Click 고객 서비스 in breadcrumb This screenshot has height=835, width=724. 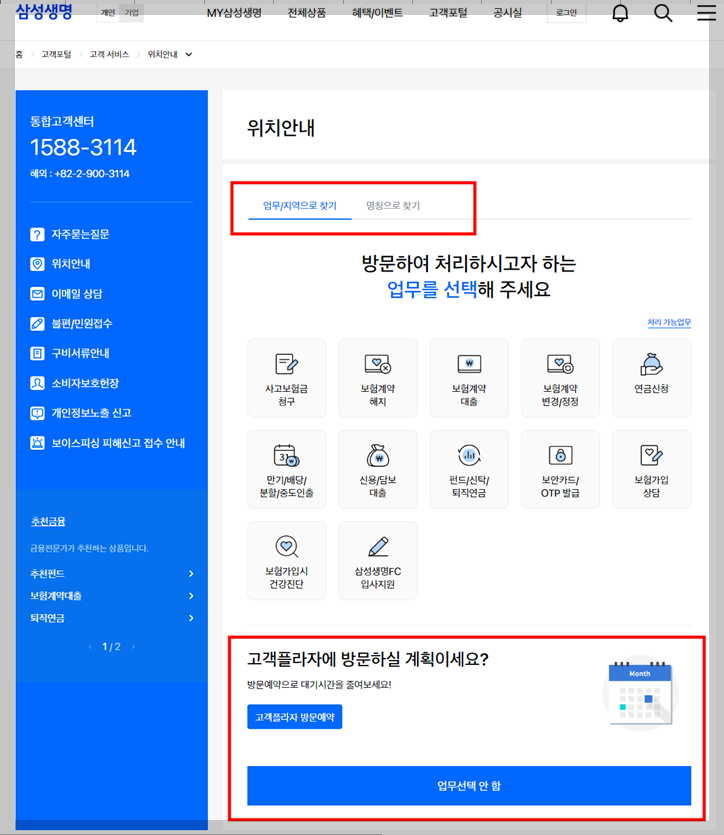pos(109,54)
